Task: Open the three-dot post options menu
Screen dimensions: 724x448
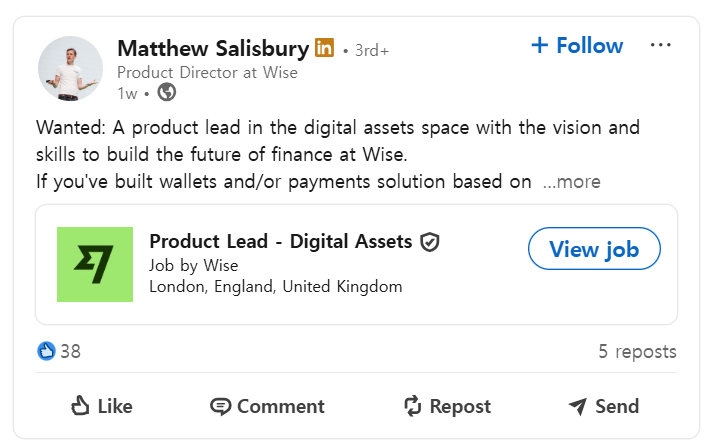Action: [x=661, y=45]
